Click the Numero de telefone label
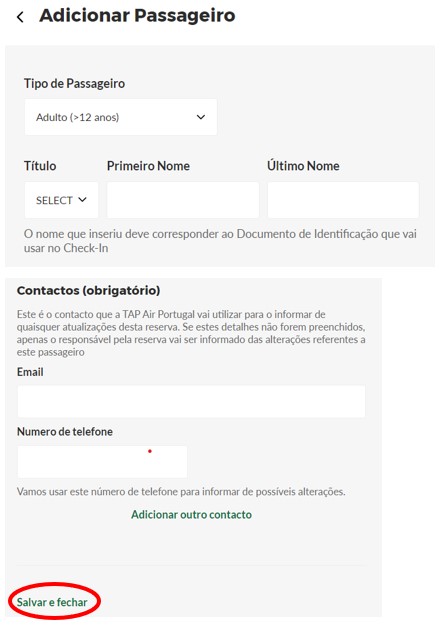This screenshot has width=443, height=631. [65, 432]
